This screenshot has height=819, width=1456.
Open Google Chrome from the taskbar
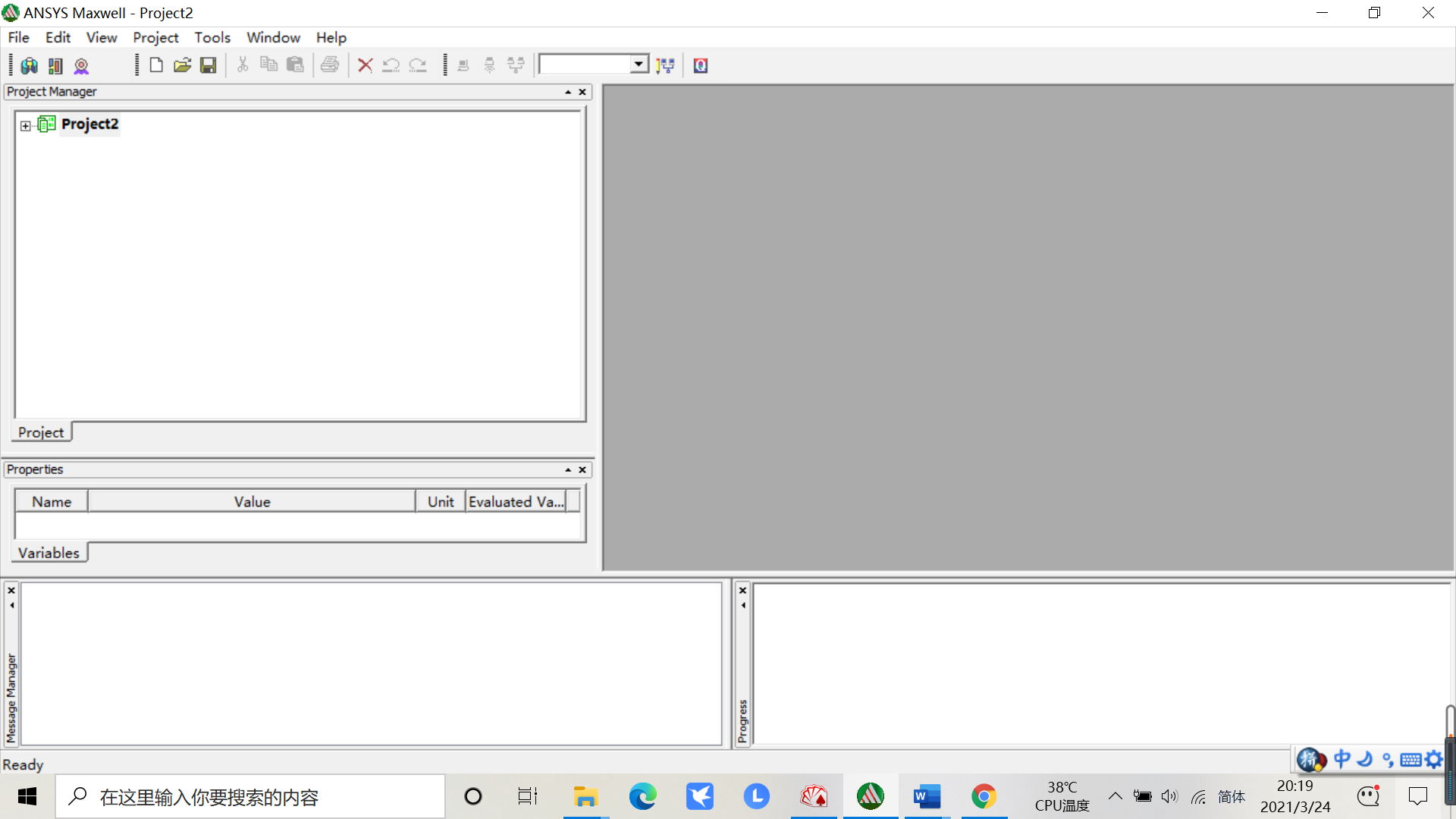click(984, 796)
